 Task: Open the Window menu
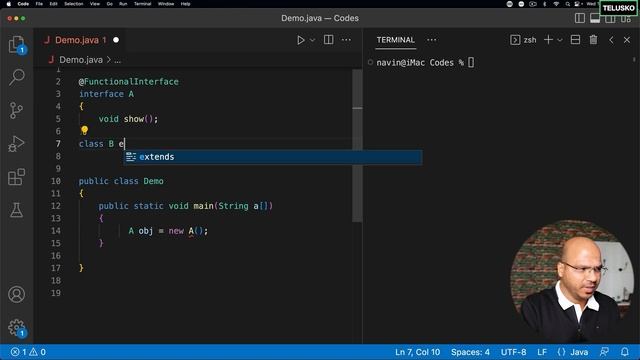pos(166,4)
